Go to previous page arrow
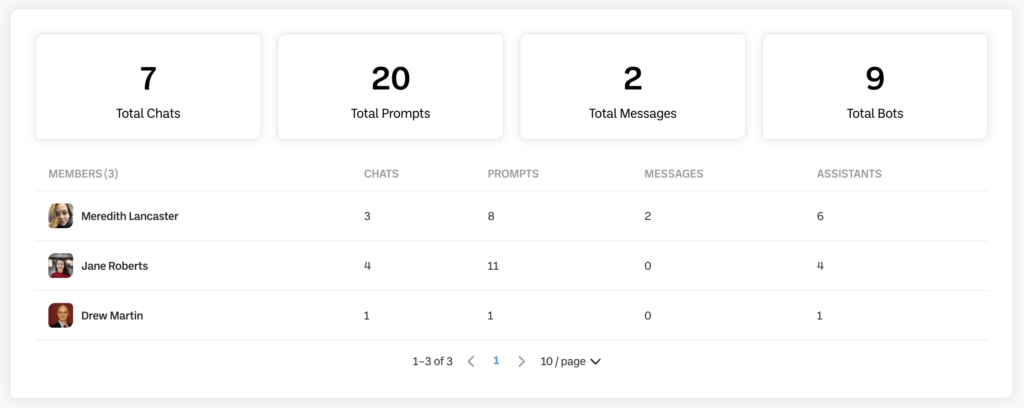This screenshot has height=408, width=1024. (471, 361)
